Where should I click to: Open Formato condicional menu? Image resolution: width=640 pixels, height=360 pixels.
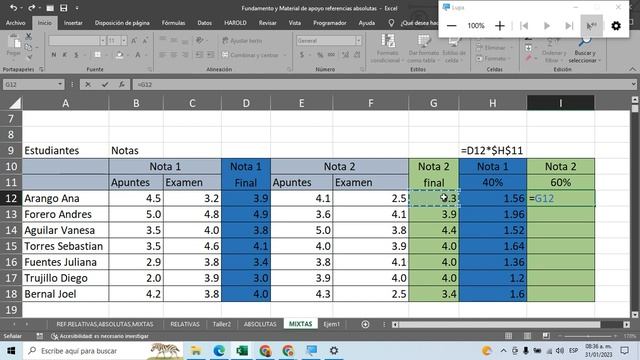click(x=387, y=49)
